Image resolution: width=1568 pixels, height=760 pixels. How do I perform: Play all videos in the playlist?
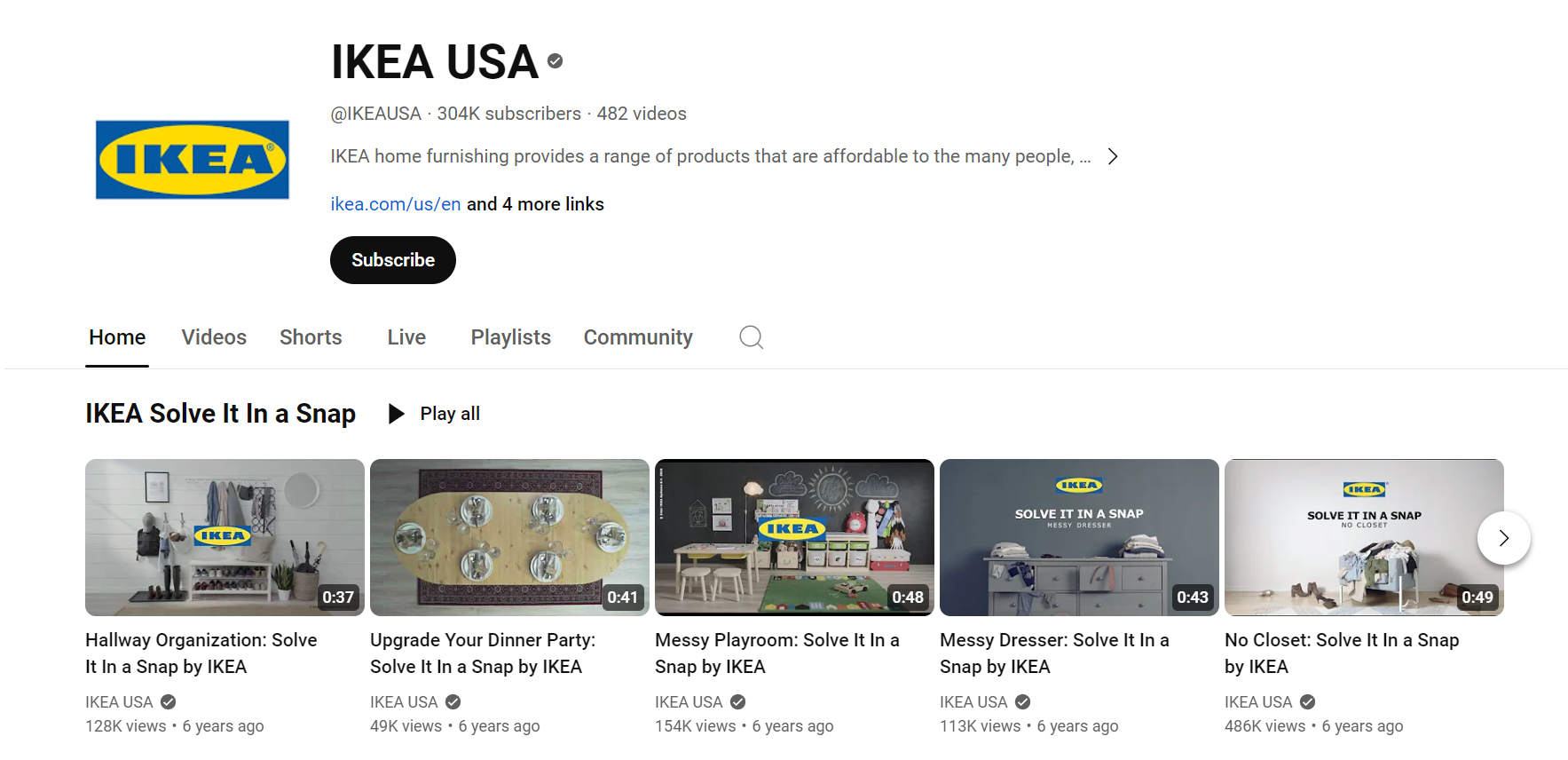(435, 414)
